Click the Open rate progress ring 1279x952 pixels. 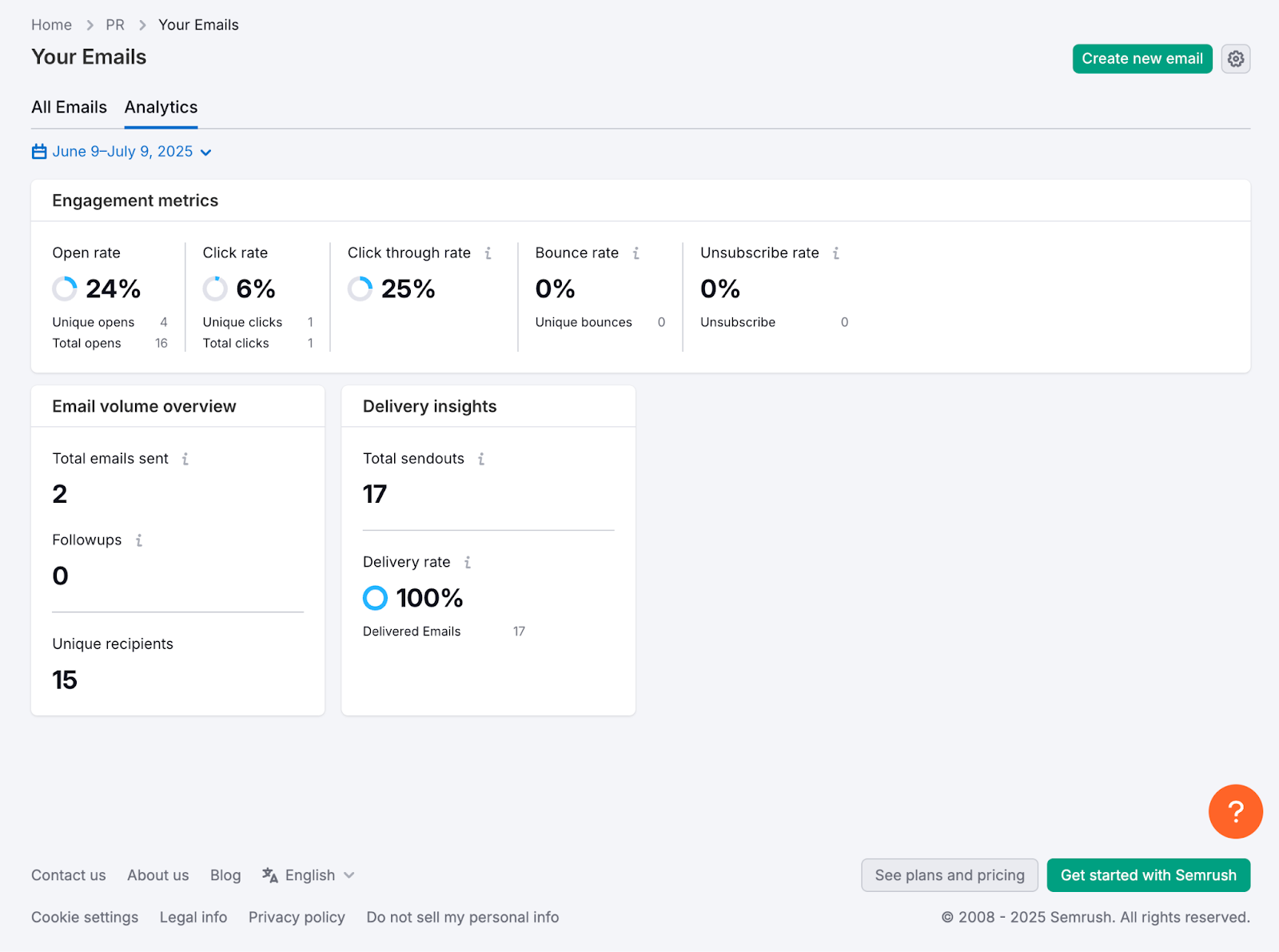65,289
